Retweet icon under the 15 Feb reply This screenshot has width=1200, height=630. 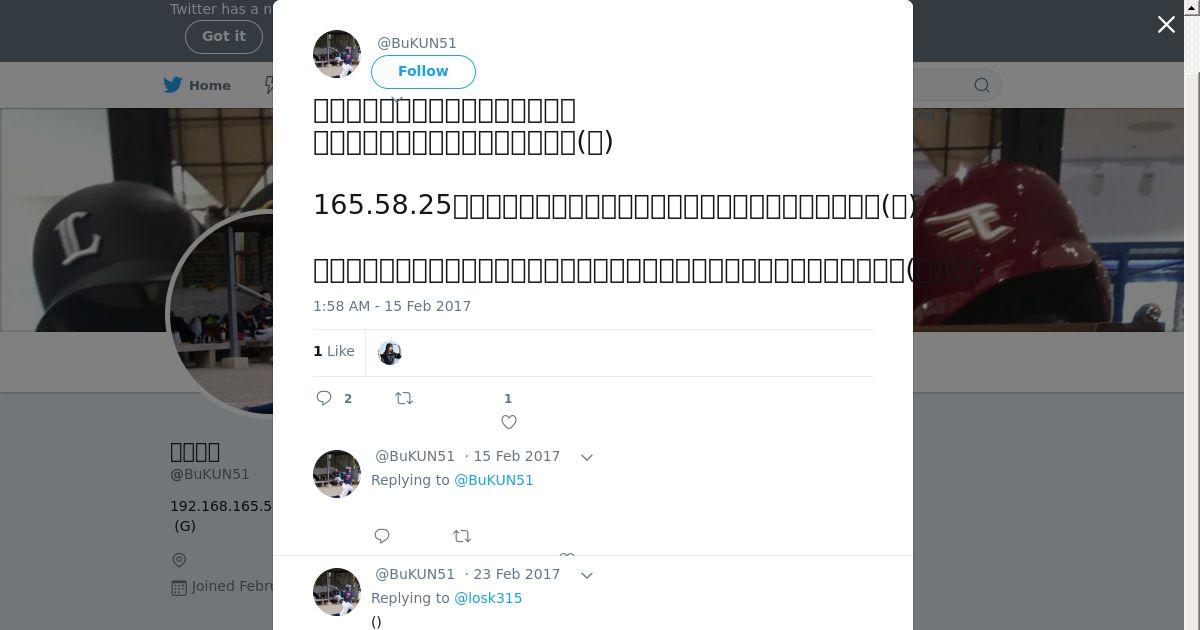tap(462, 536)
